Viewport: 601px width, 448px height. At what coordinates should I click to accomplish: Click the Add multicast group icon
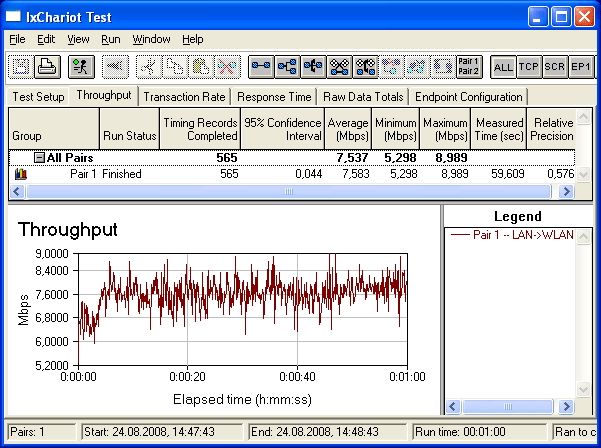point(287,67)
